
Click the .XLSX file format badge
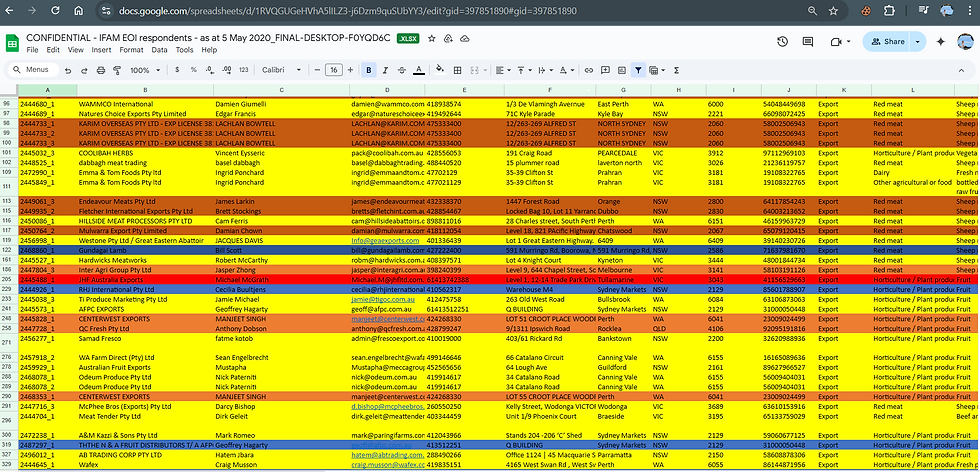[409, 39]
